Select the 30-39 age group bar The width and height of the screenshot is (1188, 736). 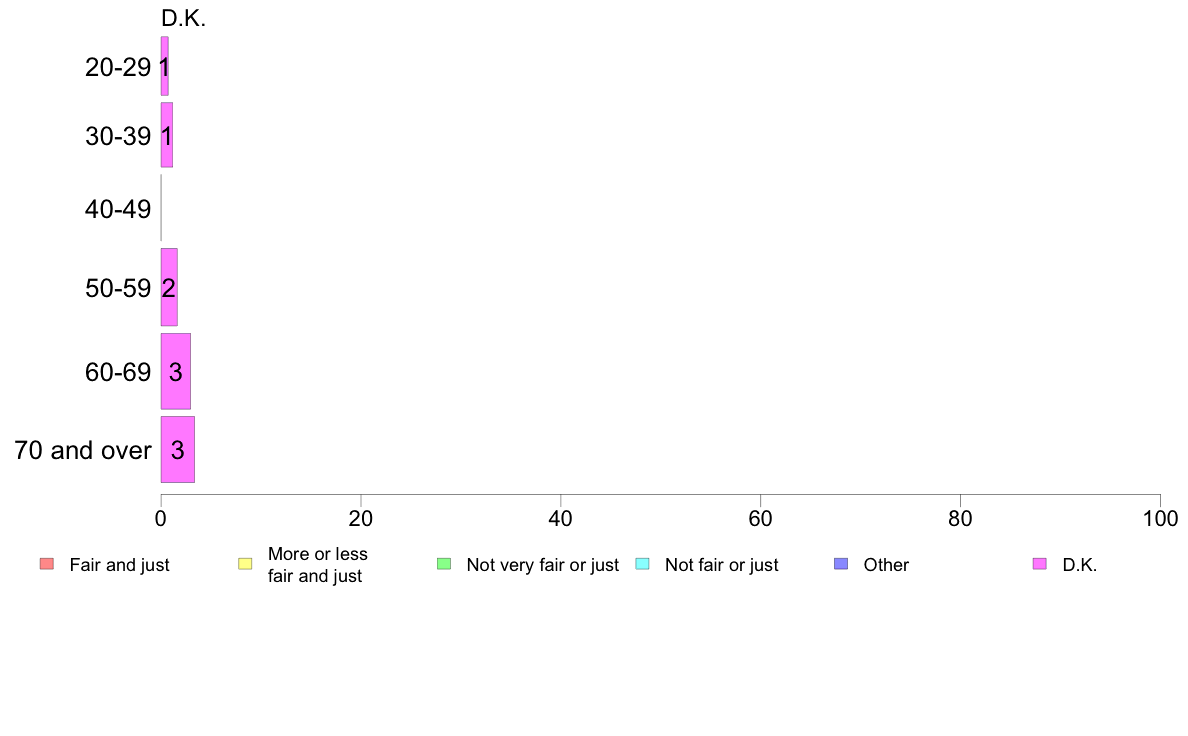167,135
